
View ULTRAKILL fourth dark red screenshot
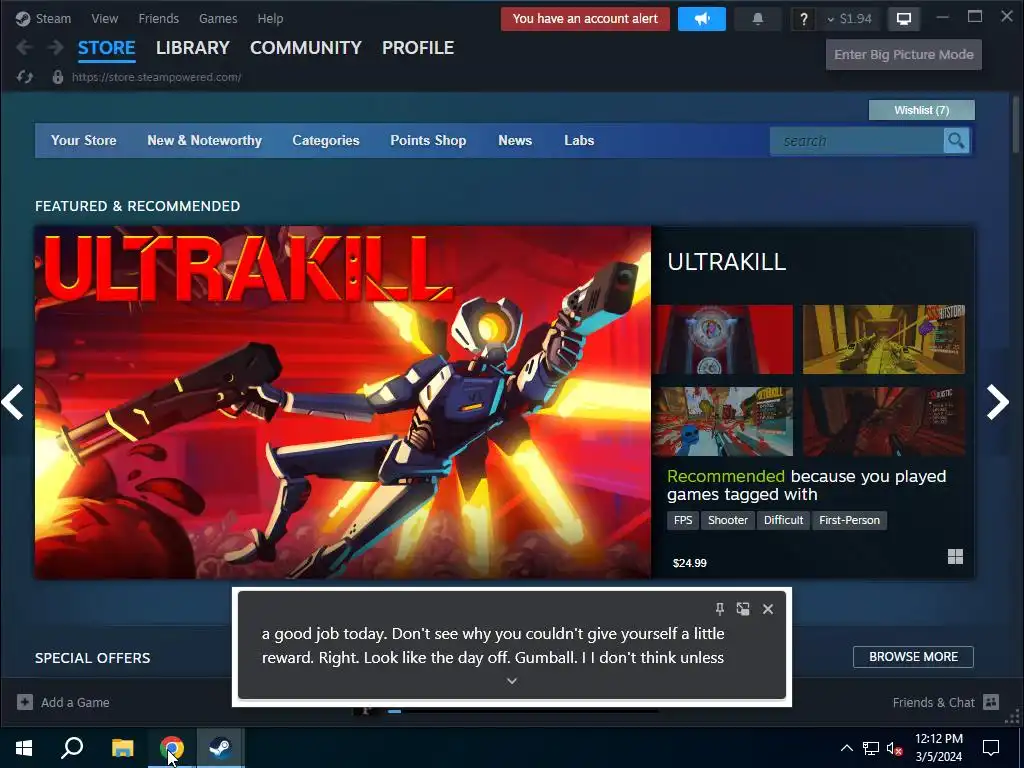click(884, 421)
